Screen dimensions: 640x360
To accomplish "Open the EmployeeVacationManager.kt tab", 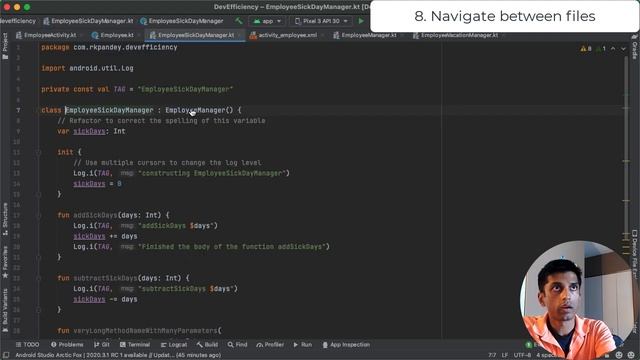I will pos(458,35).
